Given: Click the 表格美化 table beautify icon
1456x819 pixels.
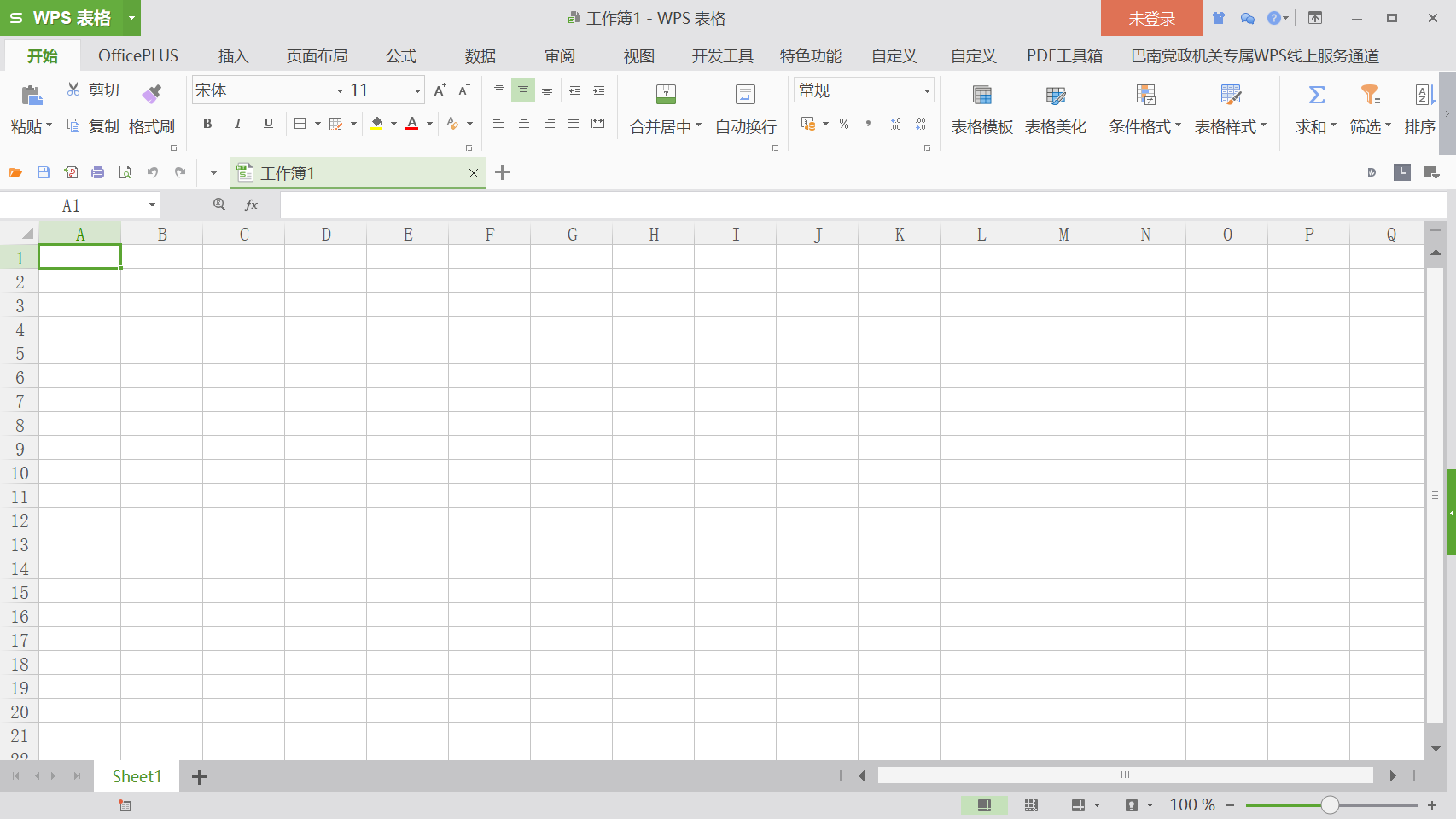Looking at the screenshot, I should point(1056,95).
